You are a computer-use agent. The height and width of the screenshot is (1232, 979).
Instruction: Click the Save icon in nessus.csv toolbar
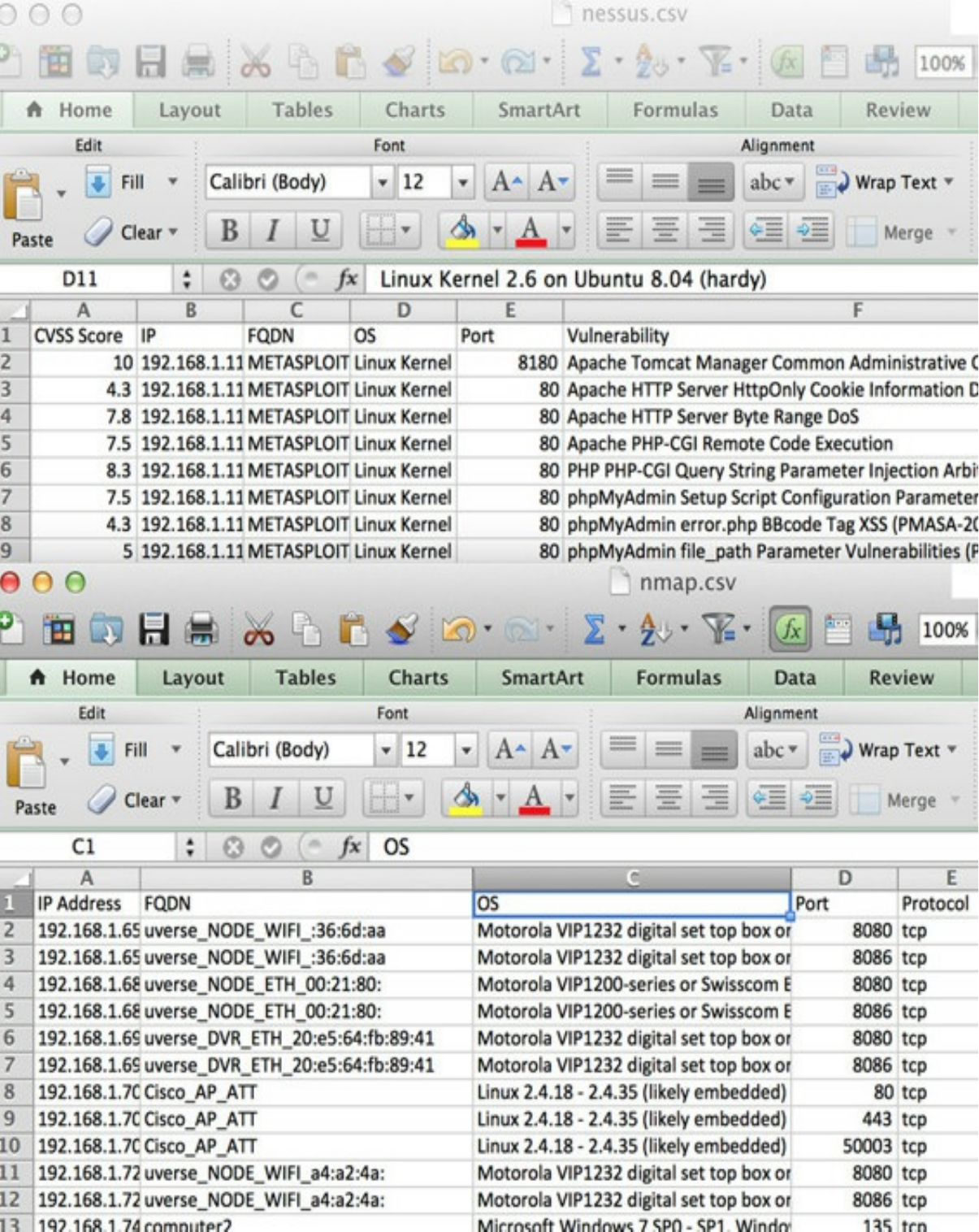pyautogui.click(x=150, y=63)
